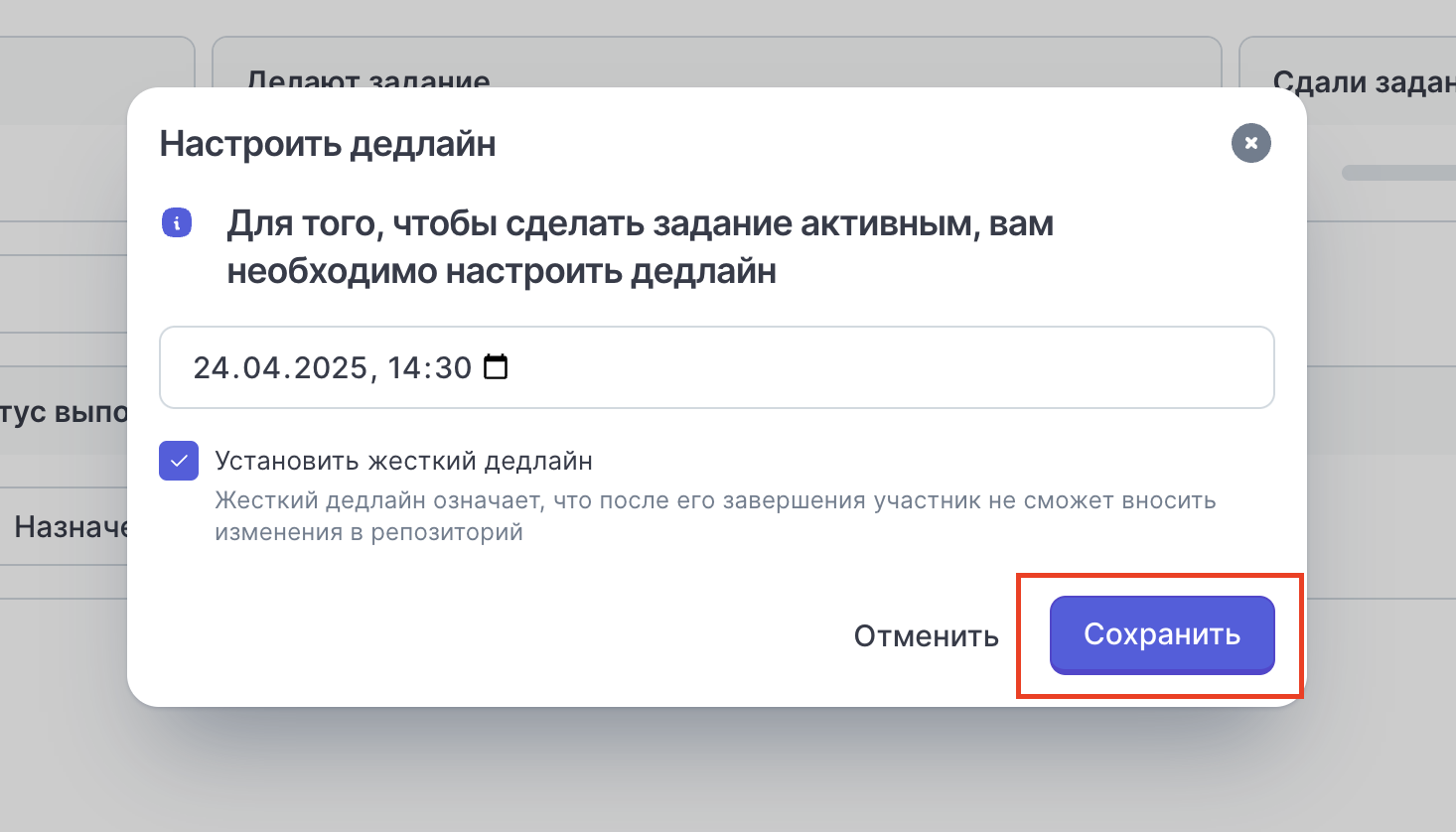Toggle the hard deadline checkbox
This screenshot has width=1456, height=832.
[x=179, y=461]
